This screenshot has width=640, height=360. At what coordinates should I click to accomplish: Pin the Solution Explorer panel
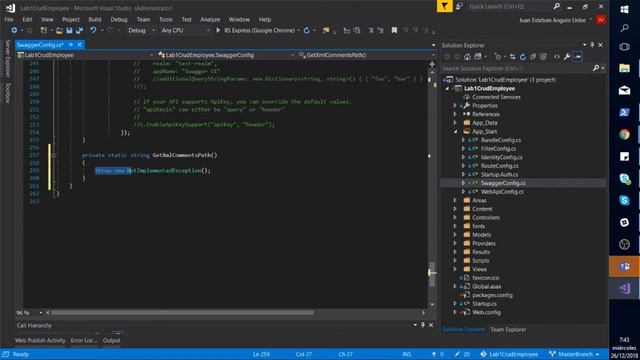pos(592,45)
